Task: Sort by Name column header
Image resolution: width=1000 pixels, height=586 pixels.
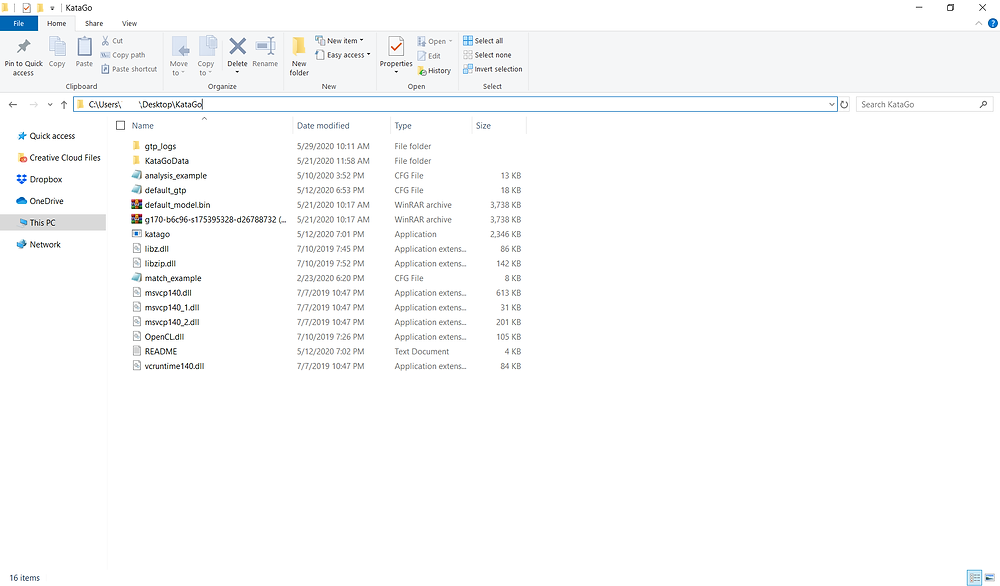Action: (x=143, y=126)
